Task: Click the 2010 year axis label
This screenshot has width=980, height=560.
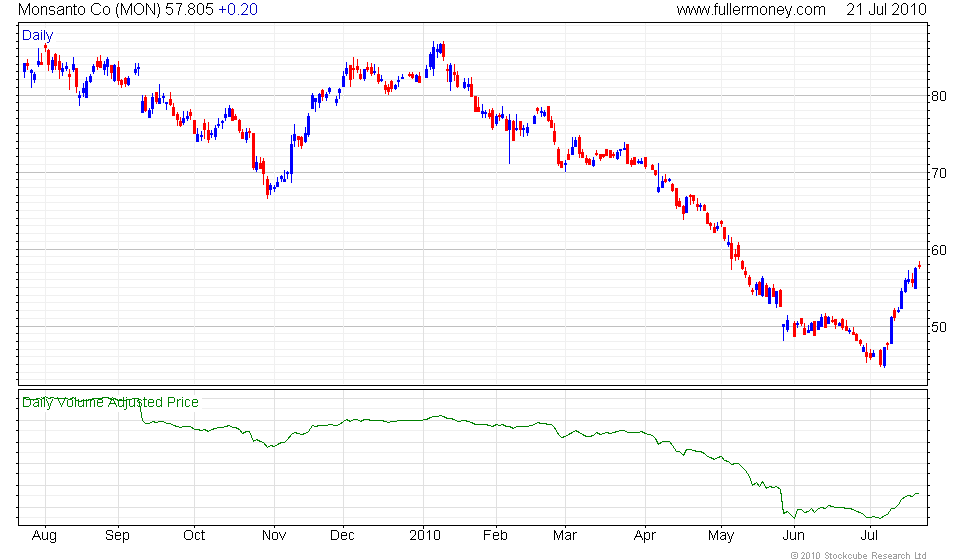Action: tap(425, 536)
